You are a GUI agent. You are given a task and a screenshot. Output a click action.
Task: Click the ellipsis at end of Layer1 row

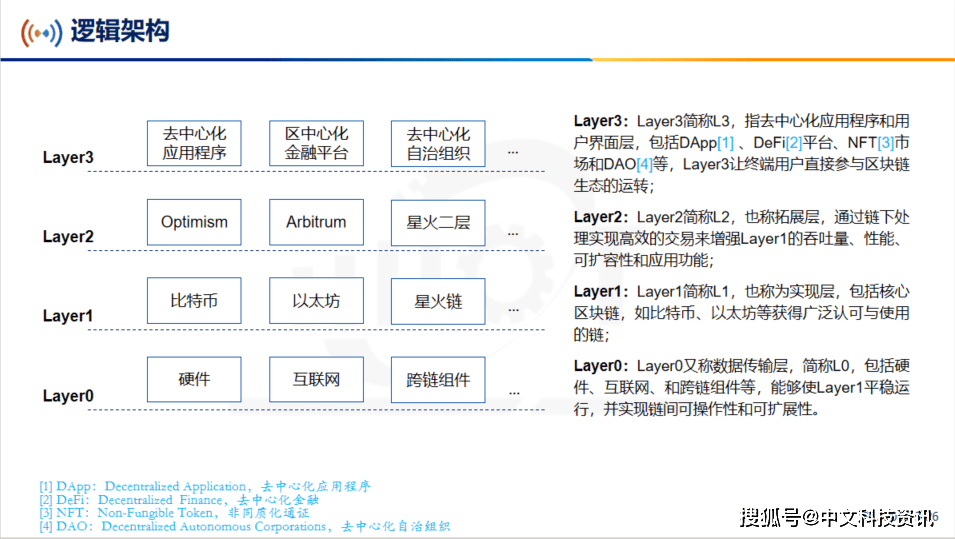pyautogui.click(x=514, y=311)
